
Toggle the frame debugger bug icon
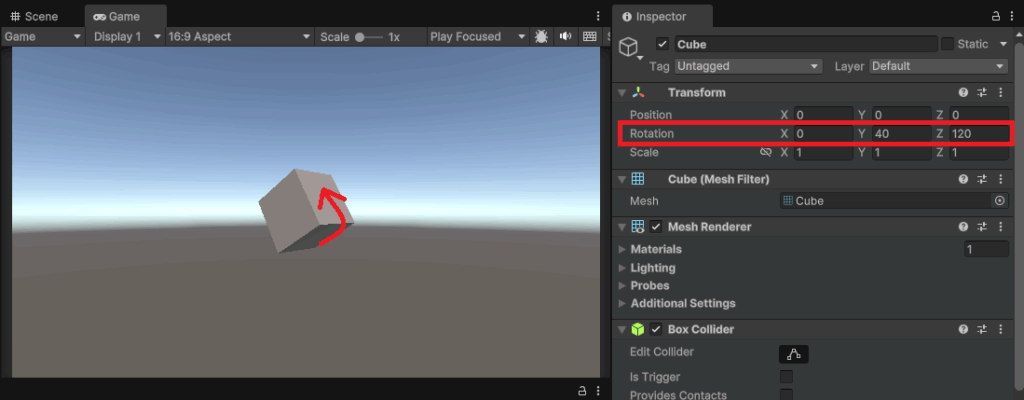point(541,37)
